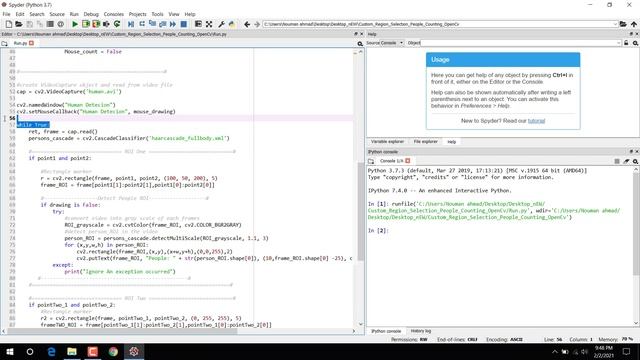Open Chrome from the taskbar
The width and height of the screenshot is (640, 360).
[x=113, y=351]
